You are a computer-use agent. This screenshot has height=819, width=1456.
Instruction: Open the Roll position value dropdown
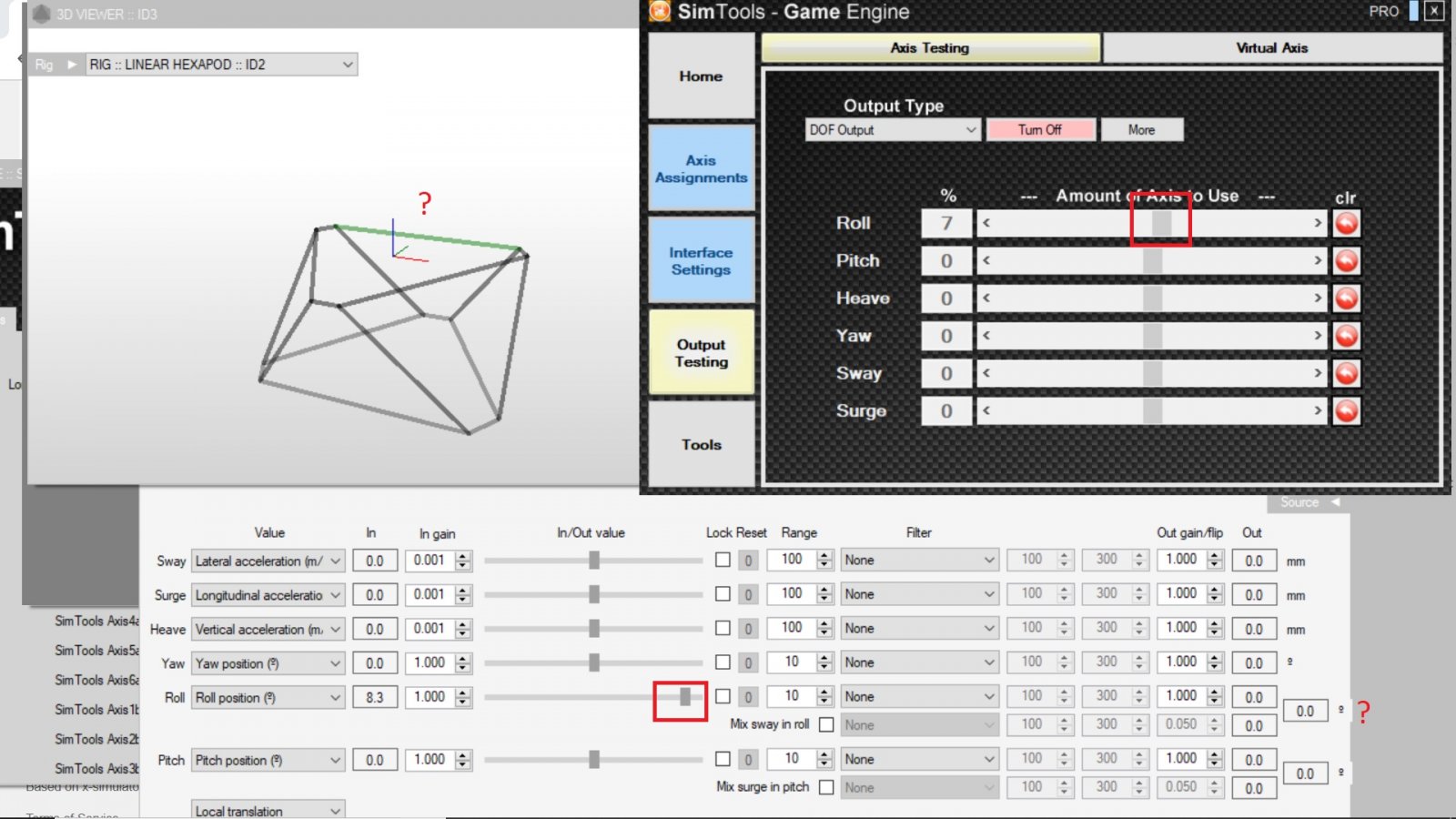coord(268,698)
